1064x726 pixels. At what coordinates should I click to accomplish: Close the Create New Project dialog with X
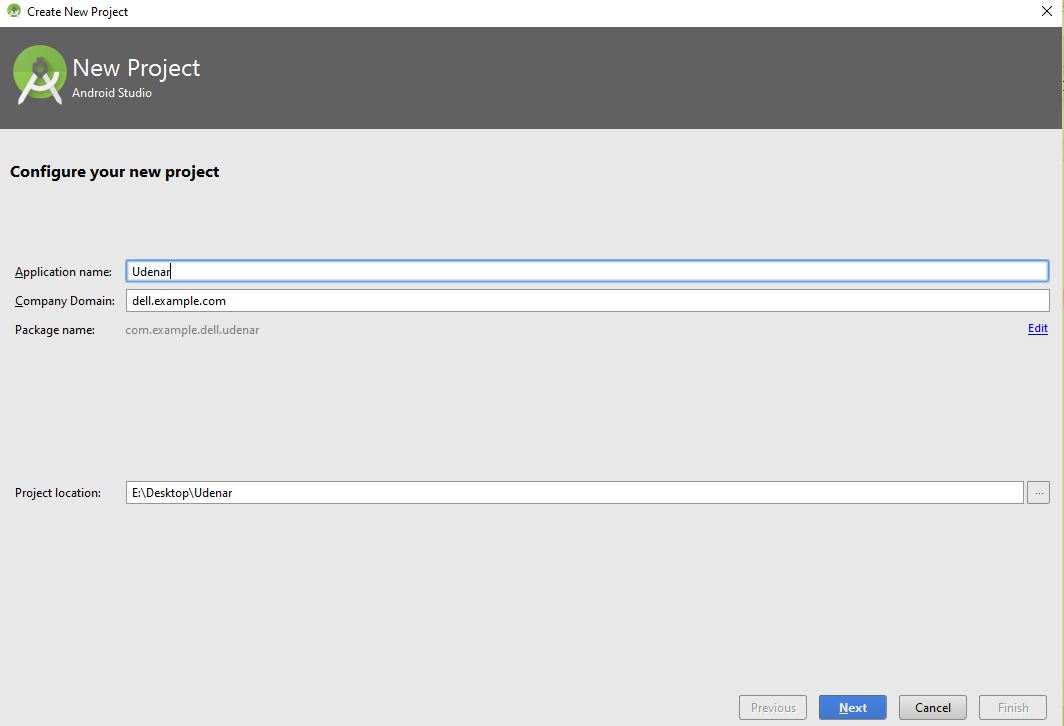click(x=1047, y=11)
